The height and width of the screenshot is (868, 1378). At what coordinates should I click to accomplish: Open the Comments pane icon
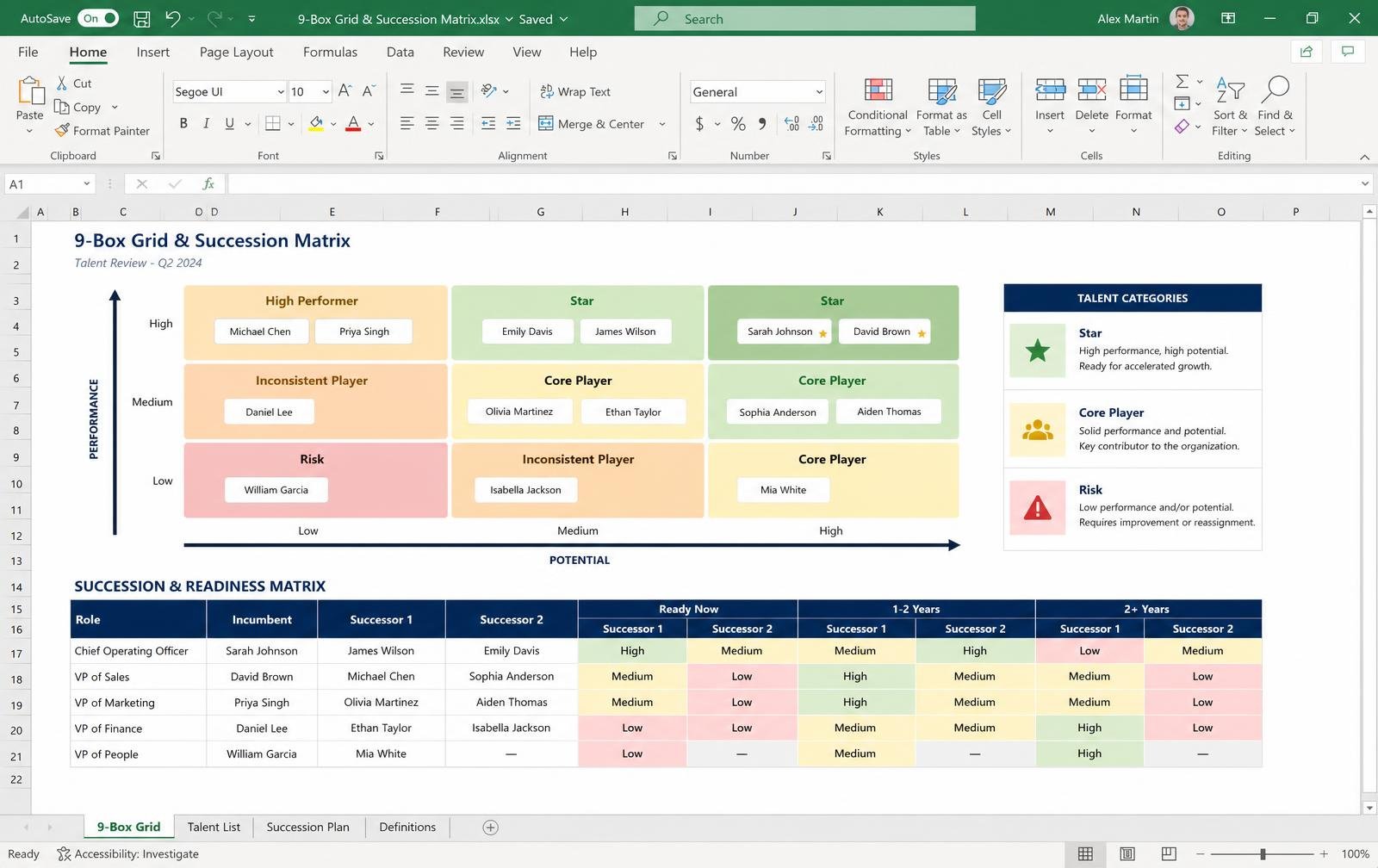(1348, 52)
